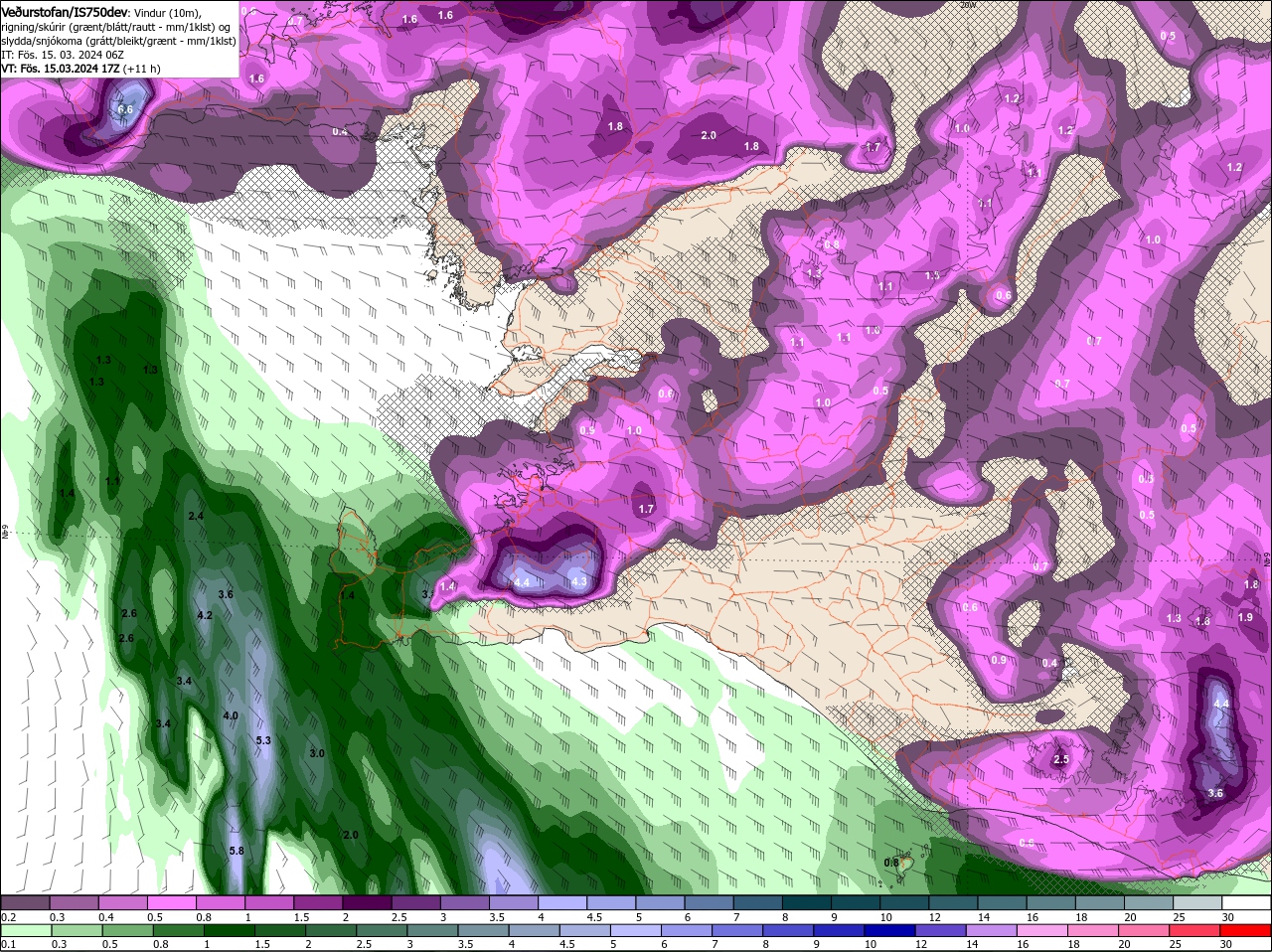1272x952 pixels.
Task: Pick the white 30 swatch in upper legend
Action: 1247,902
